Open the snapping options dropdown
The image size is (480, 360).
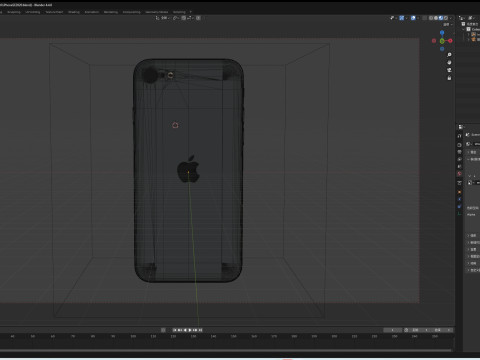[x=190, y=18]
